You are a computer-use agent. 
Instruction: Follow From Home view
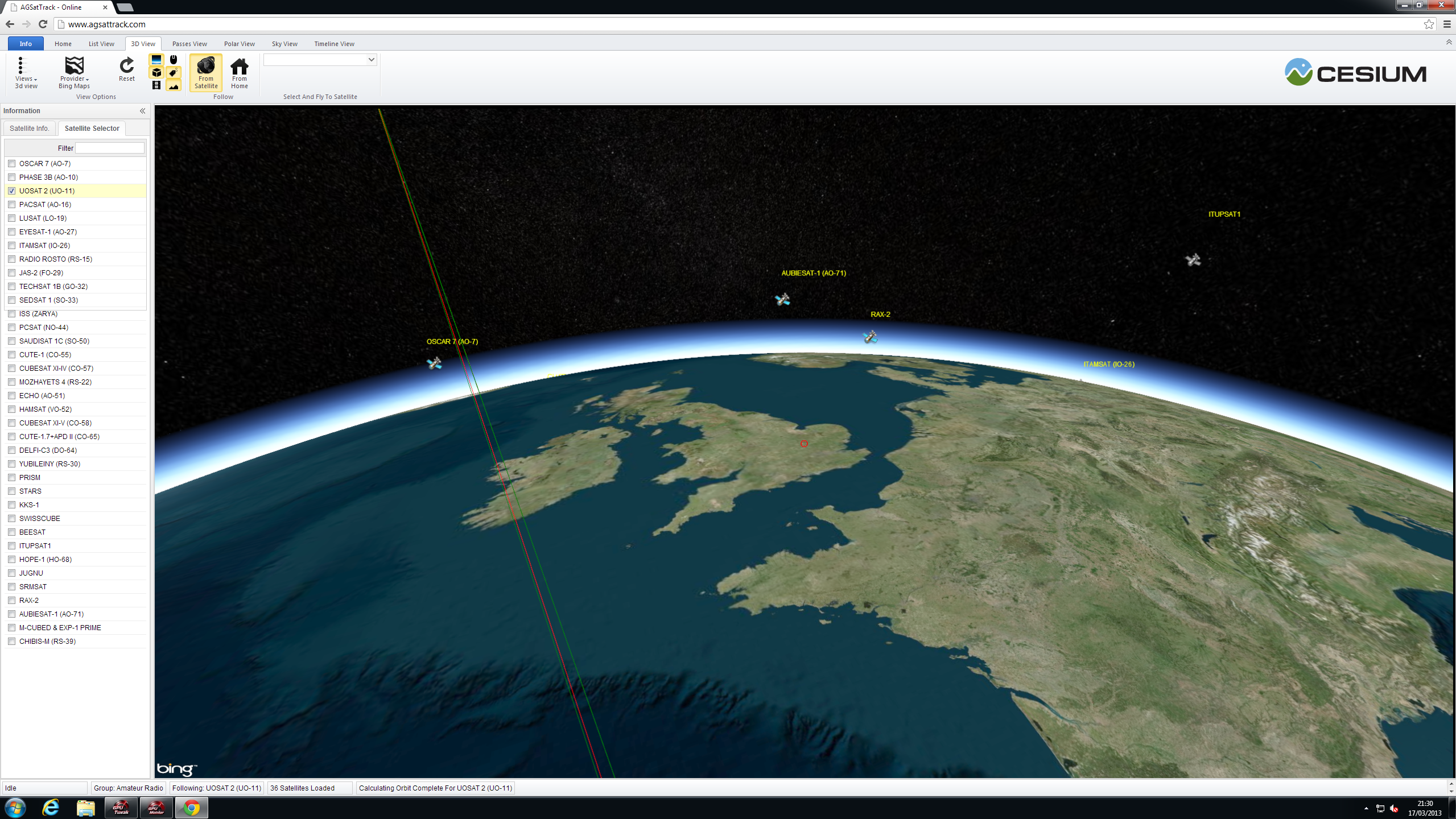[240, 72]
